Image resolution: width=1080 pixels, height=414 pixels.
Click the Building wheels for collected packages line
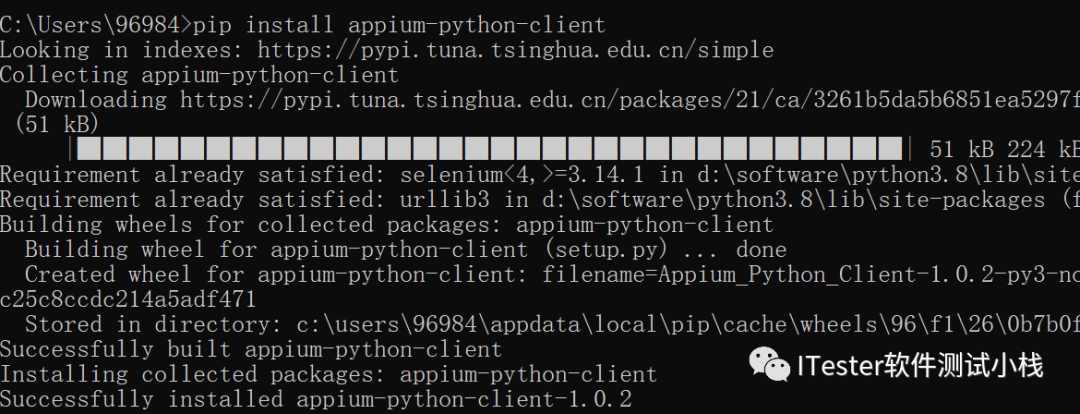tap(386, 225)
